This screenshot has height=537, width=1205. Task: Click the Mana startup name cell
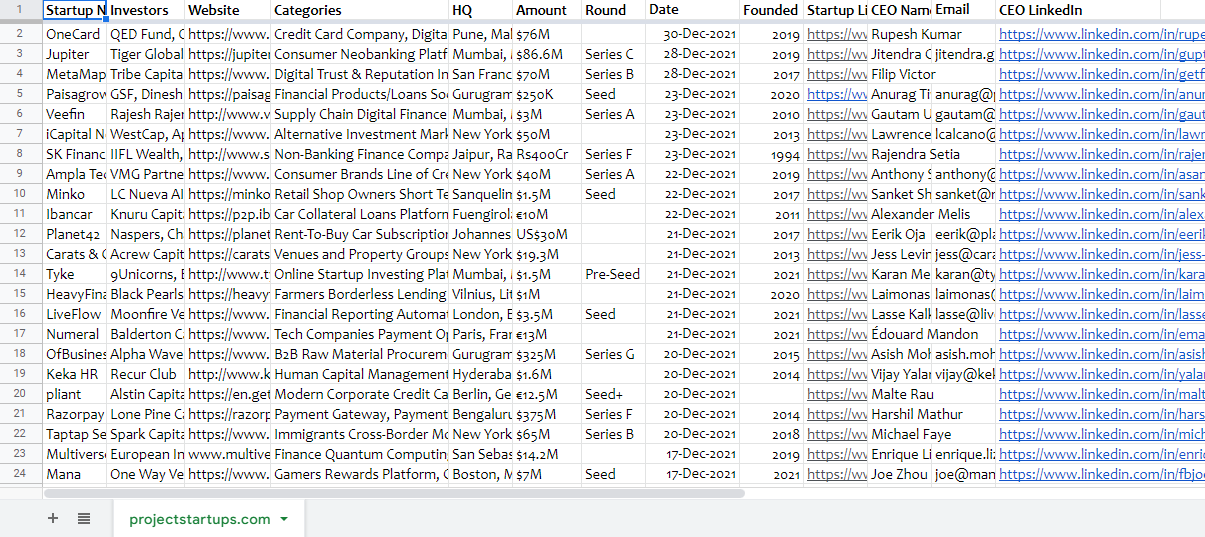click(75, 474)
